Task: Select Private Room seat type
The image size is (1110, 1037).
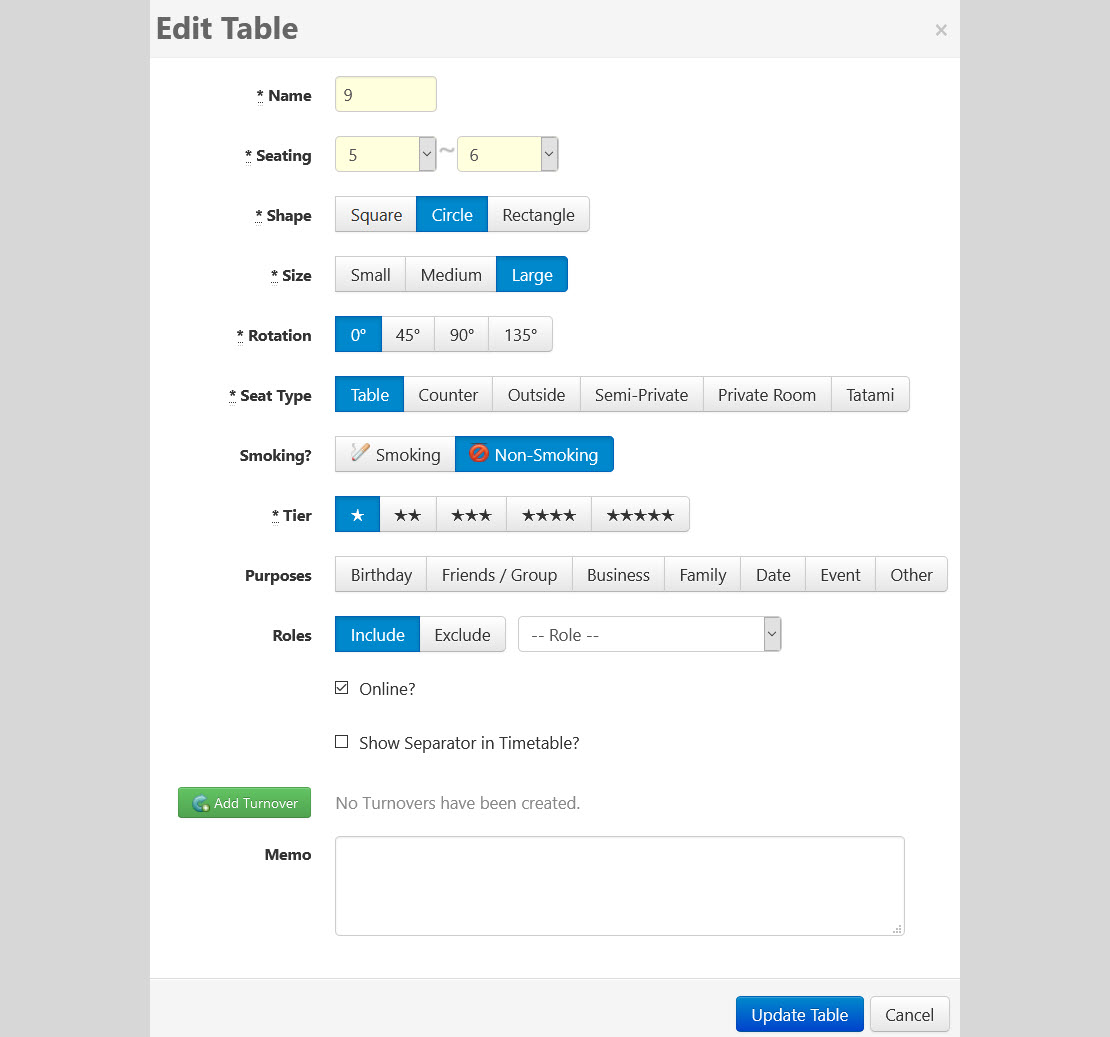Action: 767,395
